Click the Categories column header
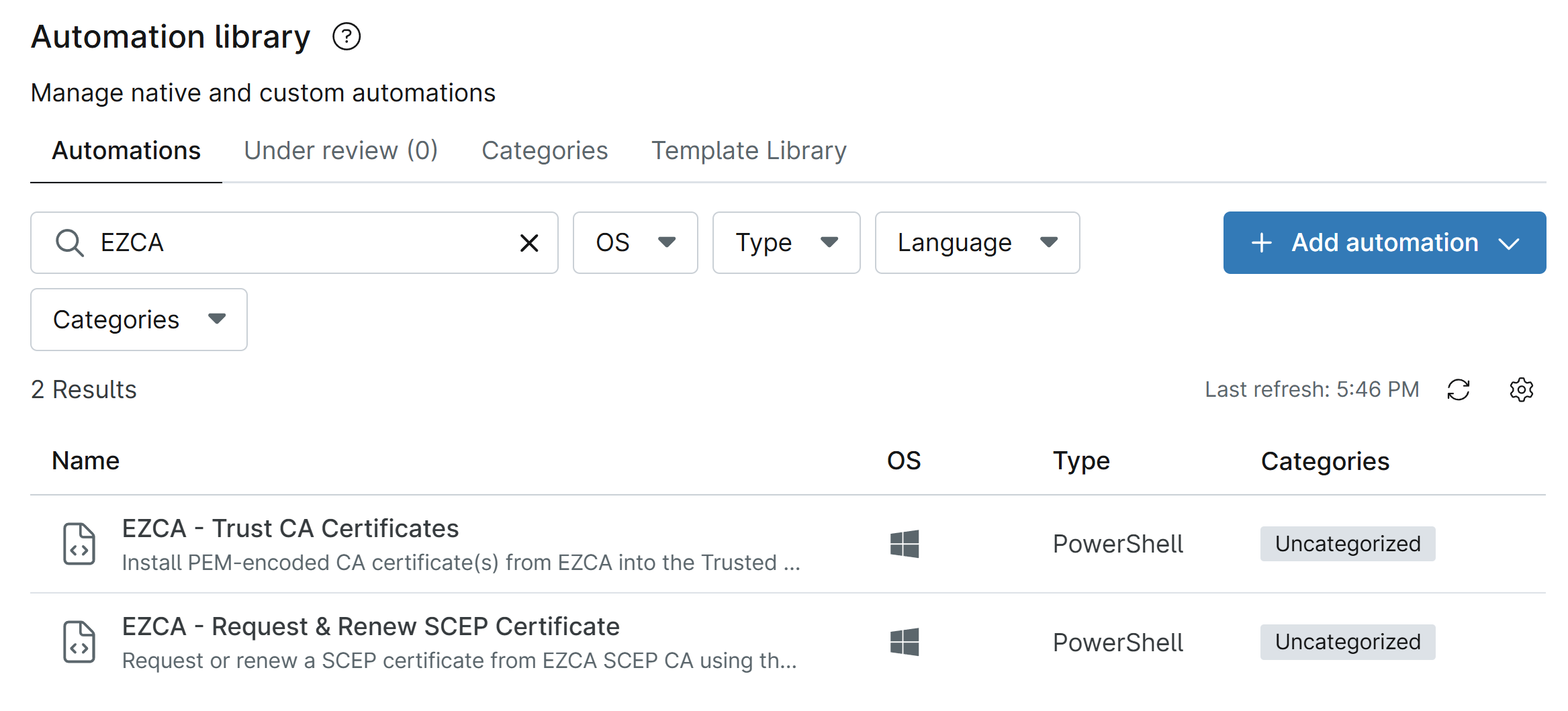 1325,461
